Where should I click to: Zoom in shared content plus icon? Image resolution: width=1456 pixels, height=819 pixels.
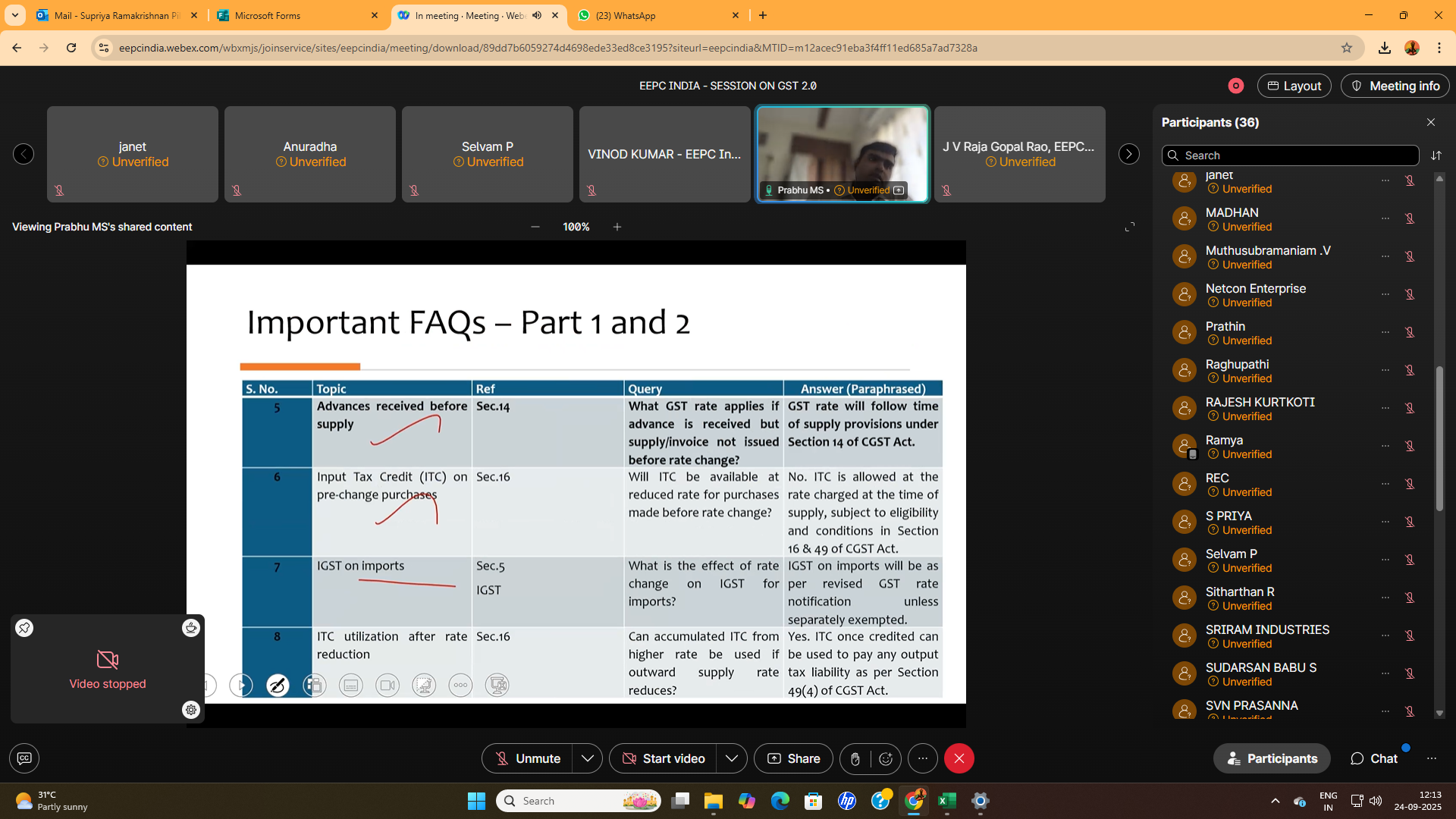click(617, 227)
